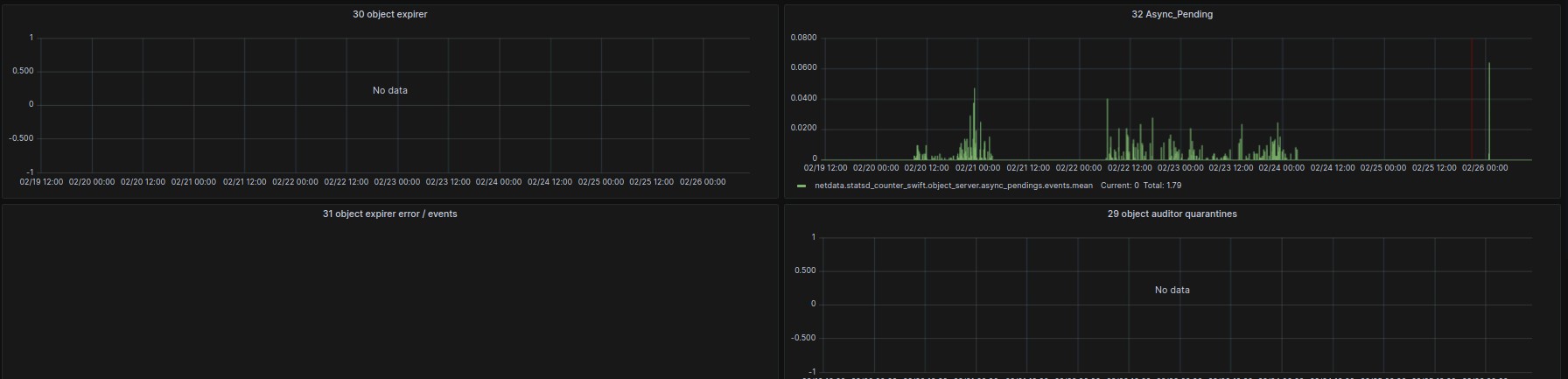
Task: Click the -0.500 y-axis label in object expirer panel
Action: 21,138
